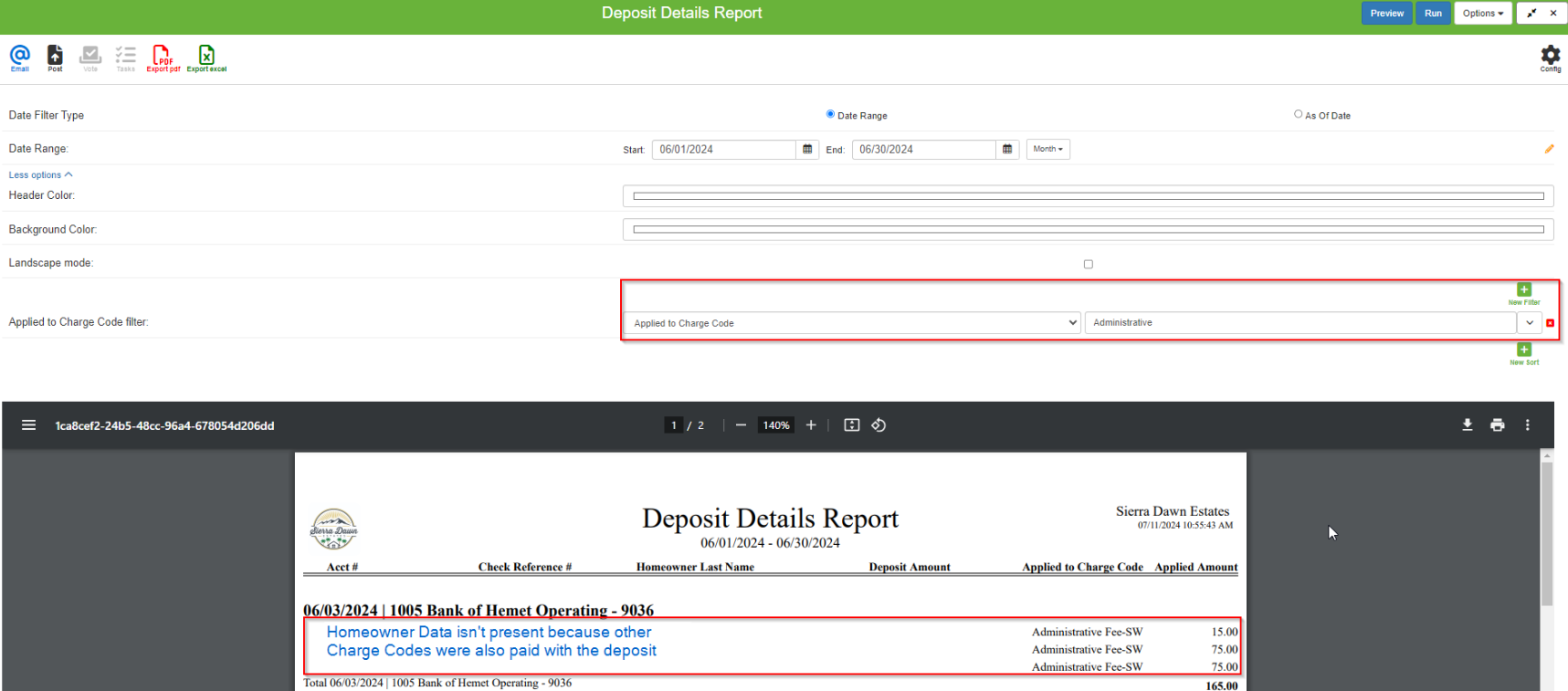Open PDF viewer sidebar menu
This screenshot has width=1568, height=691.
coord(28,425)
